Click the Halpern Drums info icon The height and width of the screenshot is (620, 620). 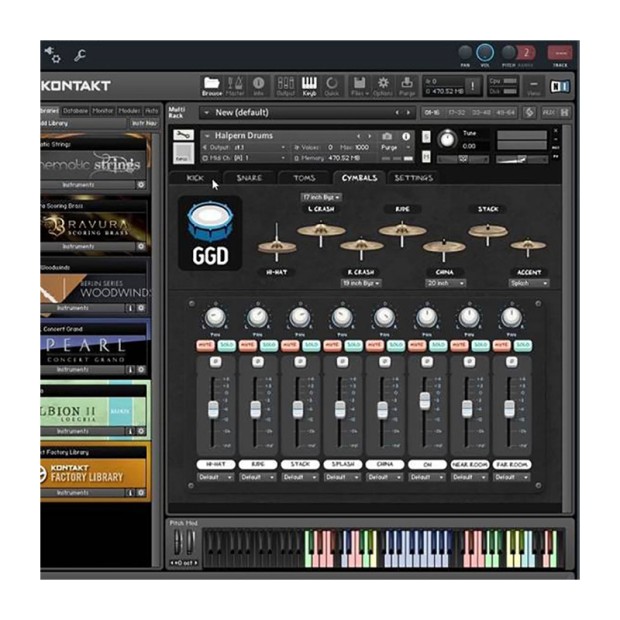406,136
